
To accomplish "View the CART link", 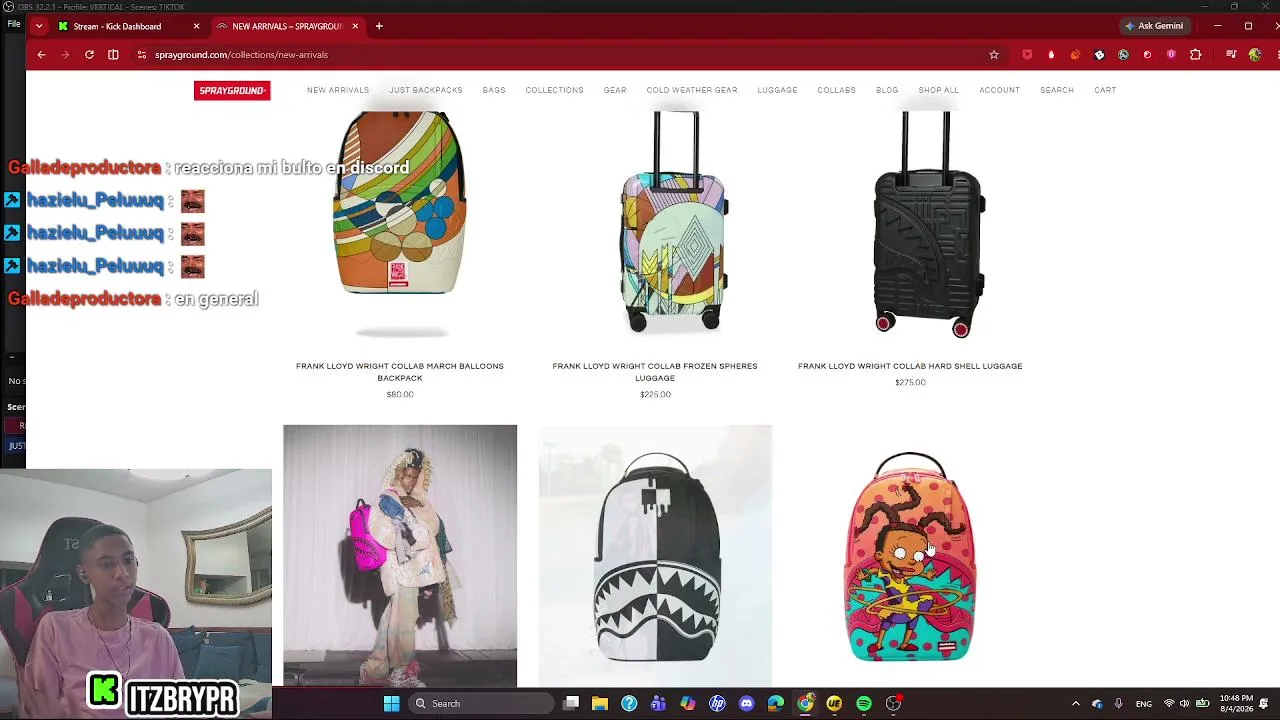I will [1105, 90].
